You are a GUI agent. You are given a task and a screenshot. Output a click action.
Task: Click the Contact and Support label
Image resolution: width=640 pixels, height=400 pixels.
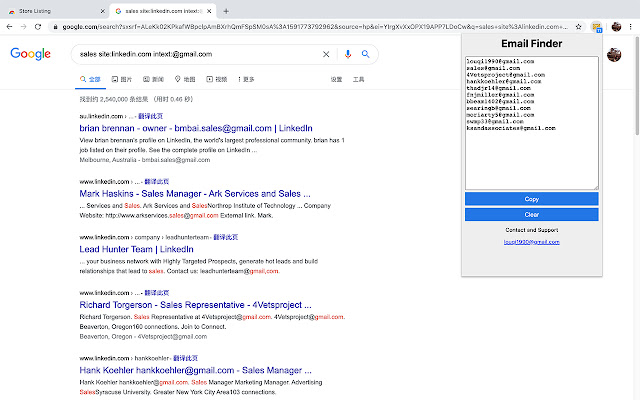point(531,230)
